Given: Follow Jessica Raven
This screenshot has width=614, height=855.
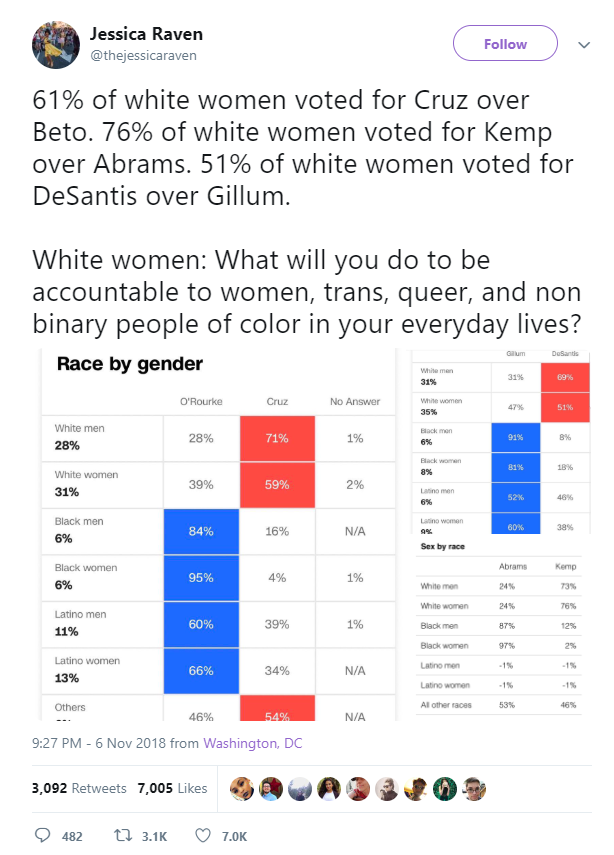Looking at the screenshot, I should 505,43.
